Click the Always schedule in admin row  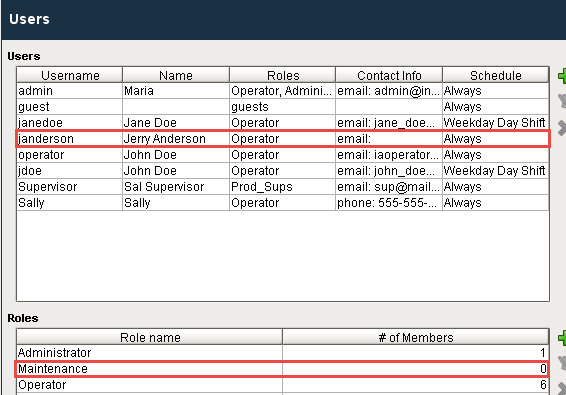(x=496, y=91)
